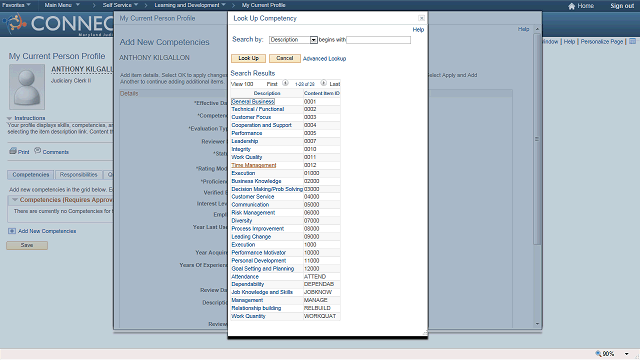Click the Add New Competencies plus icon

pyautogui.click(x=12, y=231)
